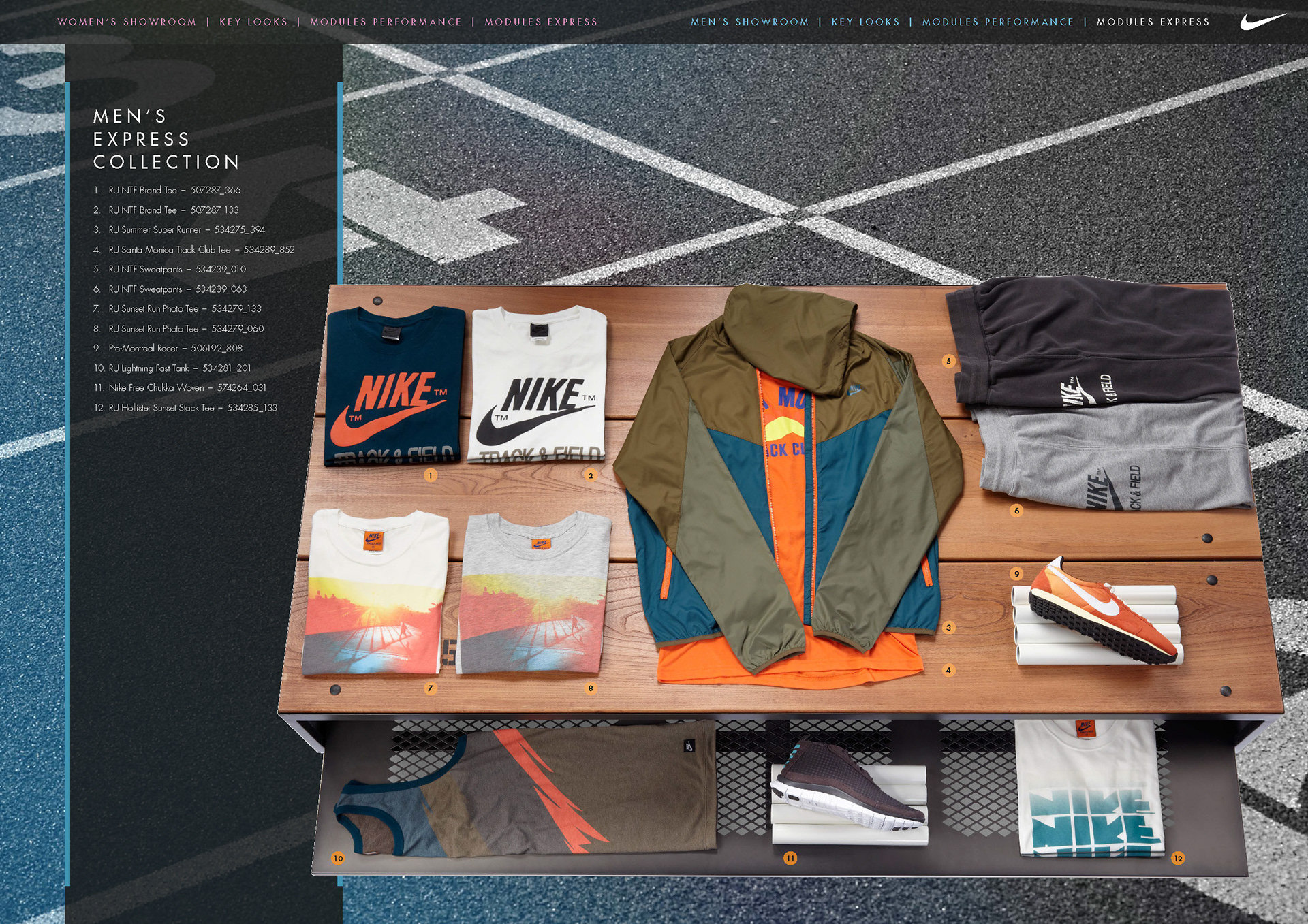Click numbered marker 3 beside windrunner jacket

pos(948,628)
